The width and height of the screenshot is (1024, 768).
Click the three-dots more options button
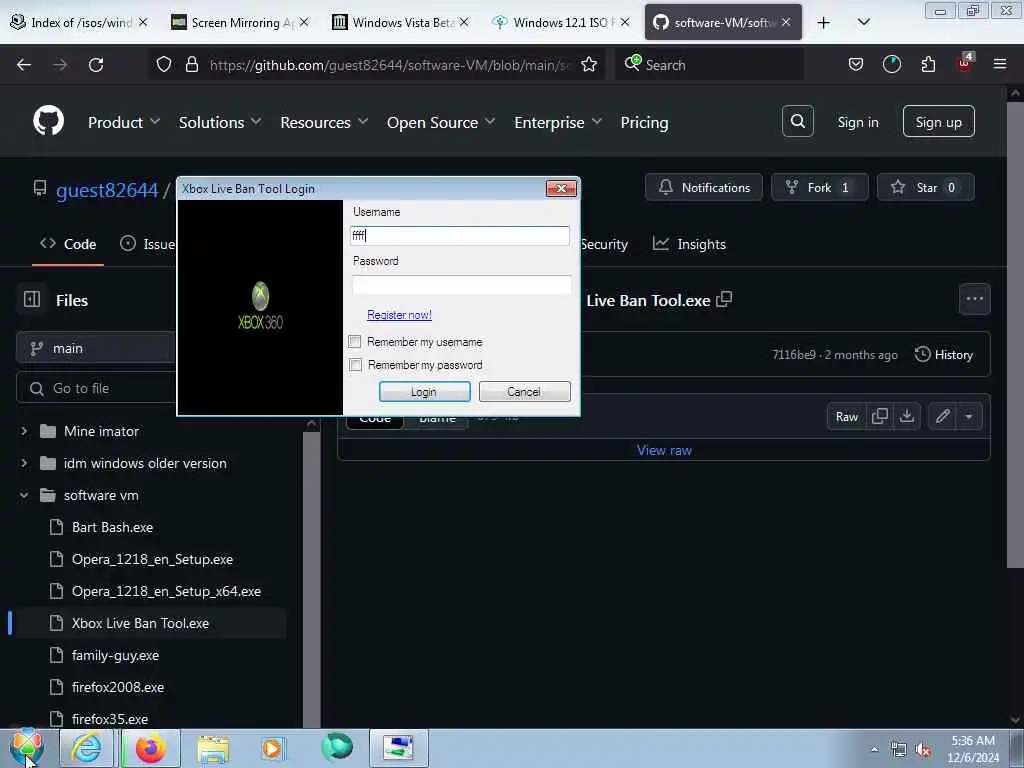click(974, 299)
